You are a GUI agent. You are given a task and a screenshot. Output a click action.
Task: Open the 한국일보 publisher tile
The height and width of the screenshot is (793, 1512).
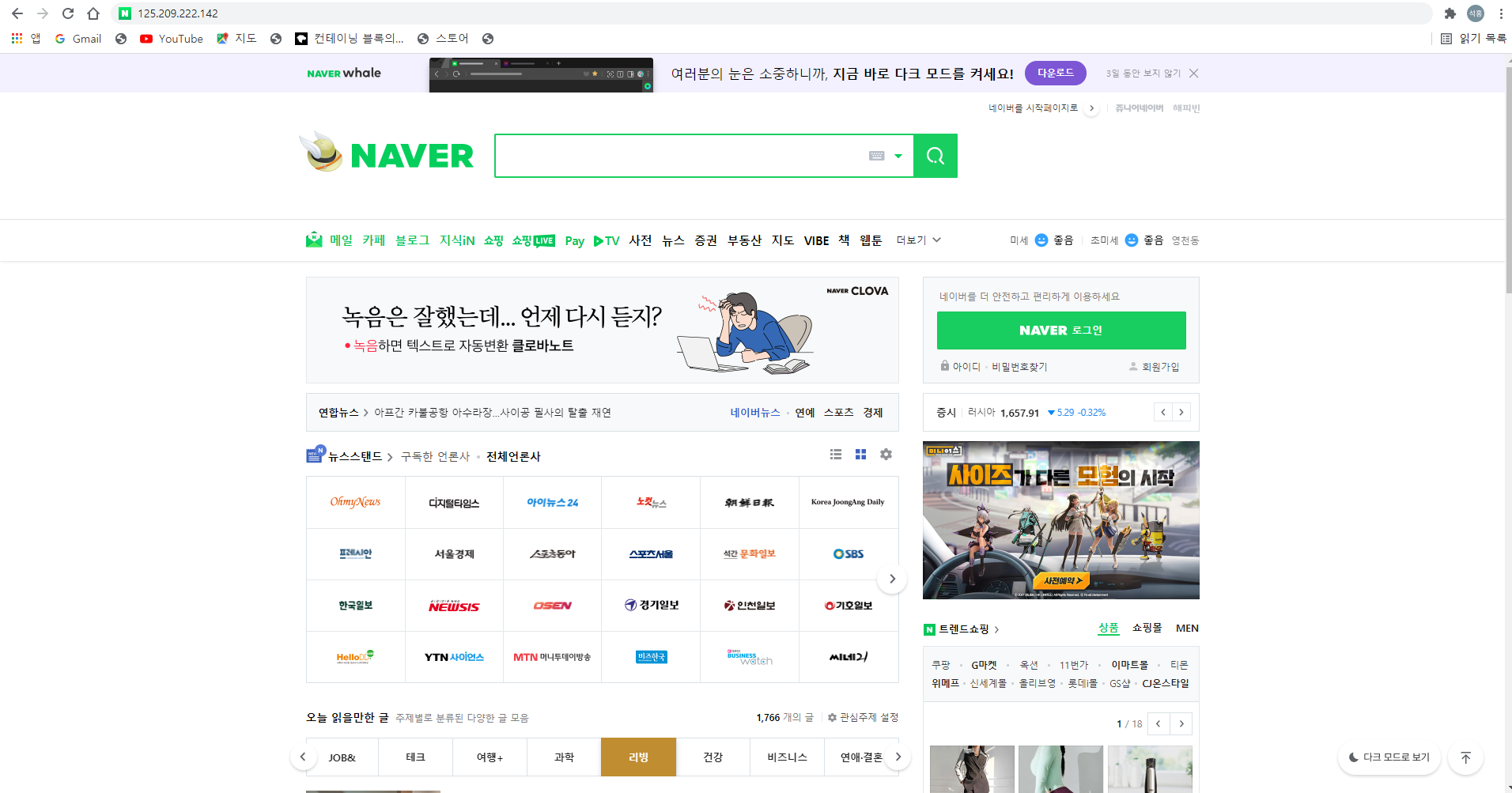click(x=356, y=605)
